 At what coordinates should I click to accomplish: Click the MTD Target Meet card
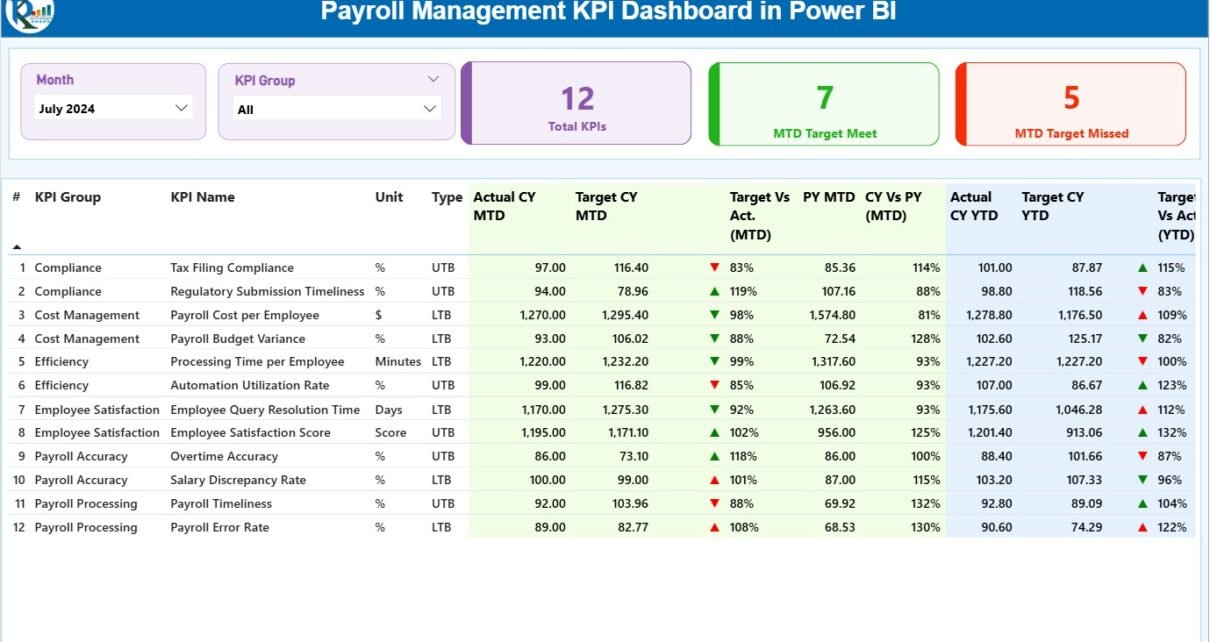(x=824, y=104)
